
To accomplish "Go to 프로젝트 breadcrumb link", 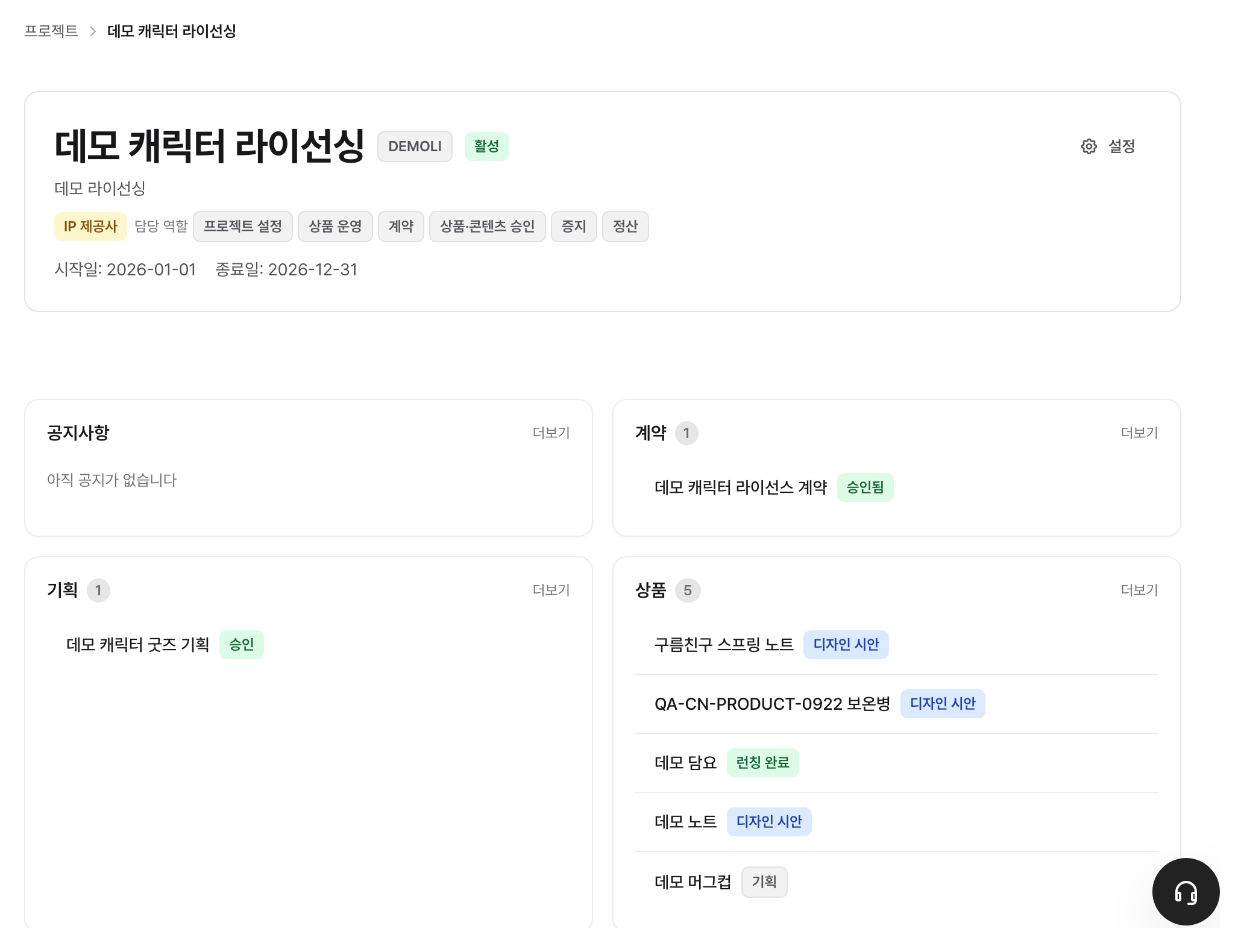I will (x=51, y=31).
